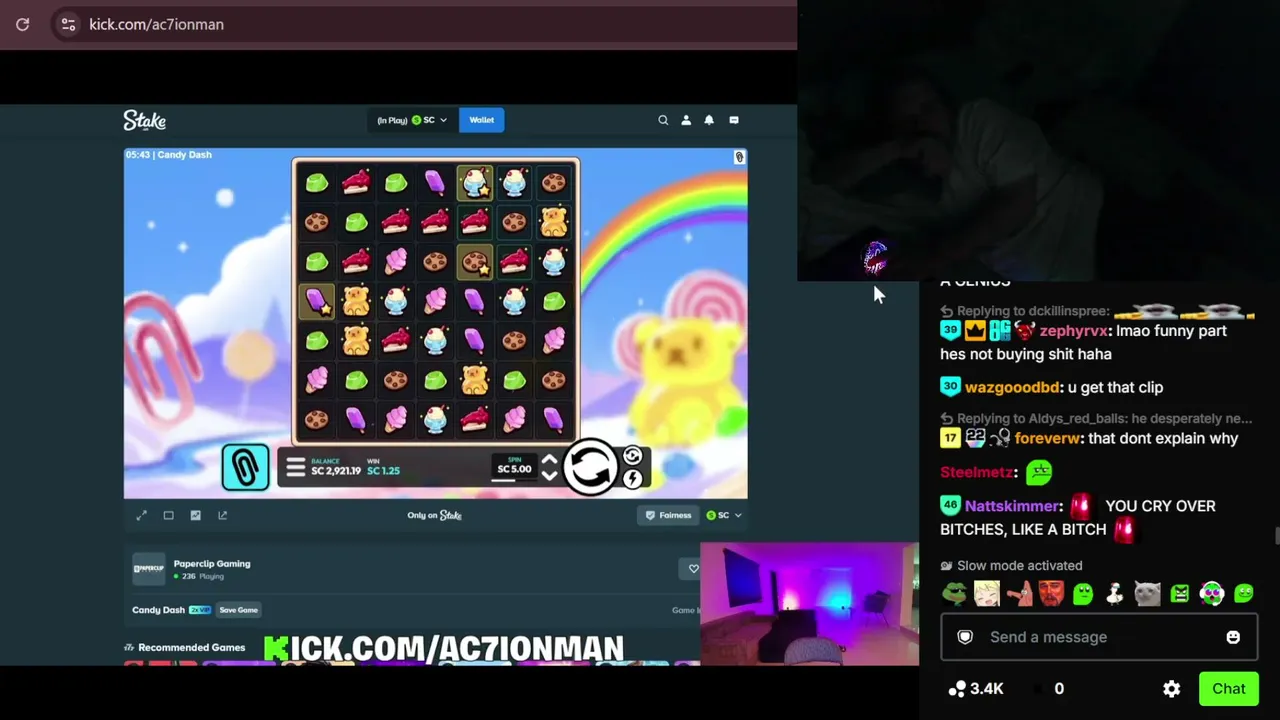Open Stake search magnifier

663,120
